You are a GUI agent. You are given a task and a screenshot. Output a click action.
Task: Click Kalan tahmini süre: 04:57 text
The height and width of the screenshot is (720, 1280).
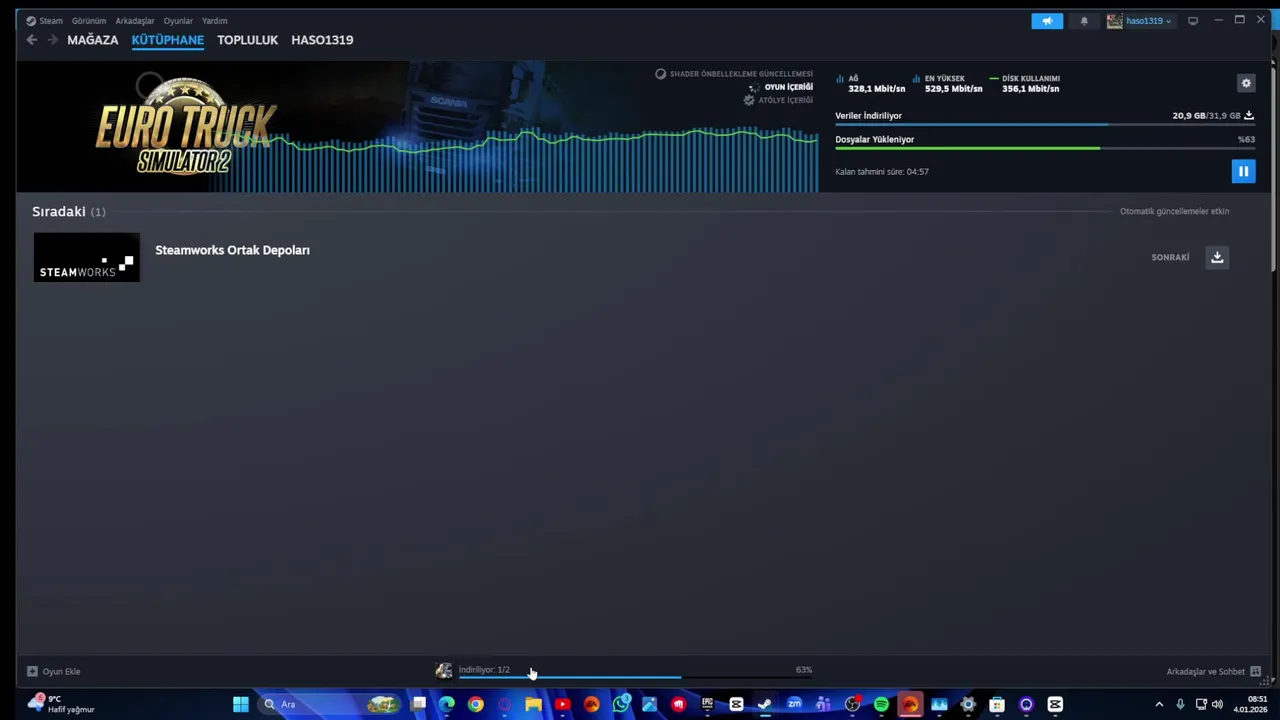[x=882, y=172]
